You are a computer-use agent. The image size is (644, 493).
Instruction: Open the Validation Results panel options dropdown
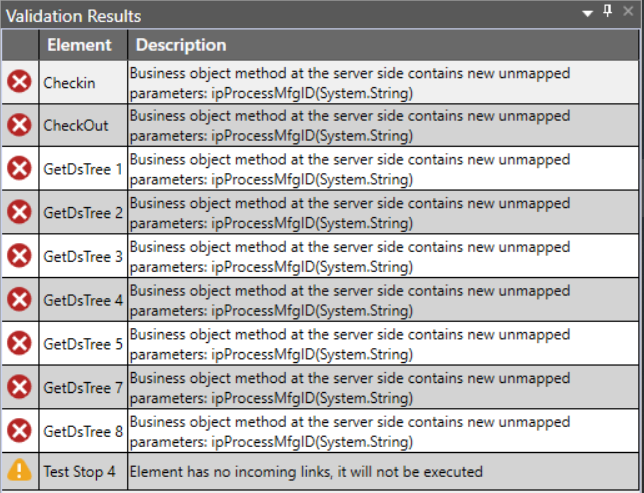pyautogui.click(x=589, y=14)
